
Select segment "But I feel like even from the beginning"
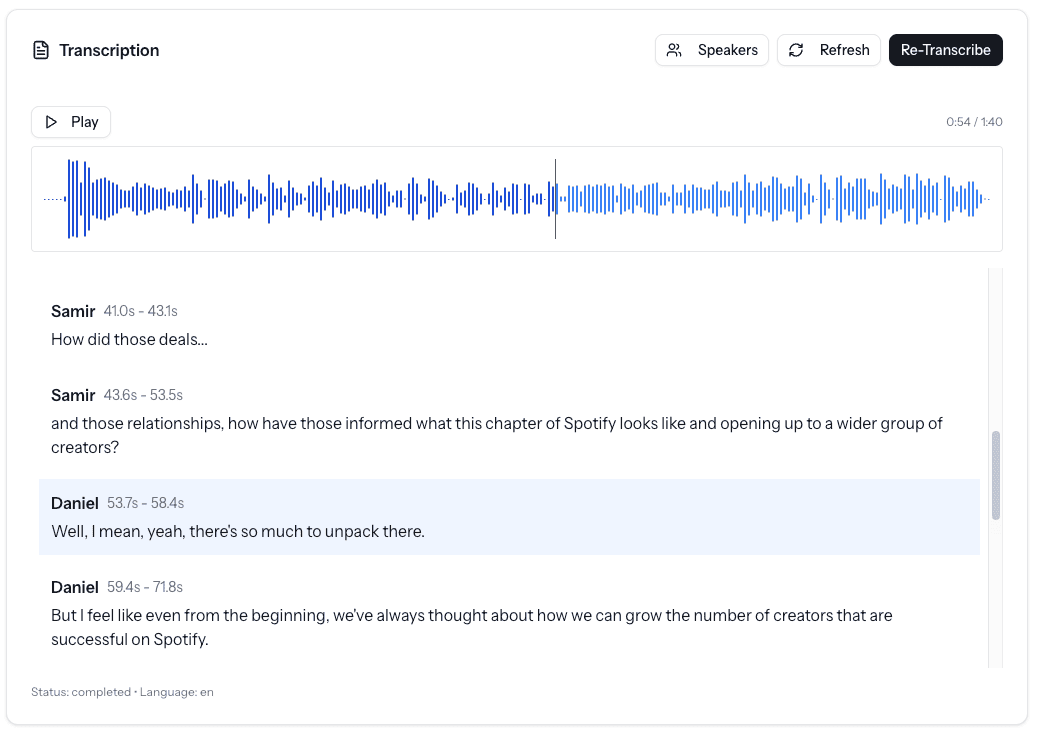tap(509, 614)
